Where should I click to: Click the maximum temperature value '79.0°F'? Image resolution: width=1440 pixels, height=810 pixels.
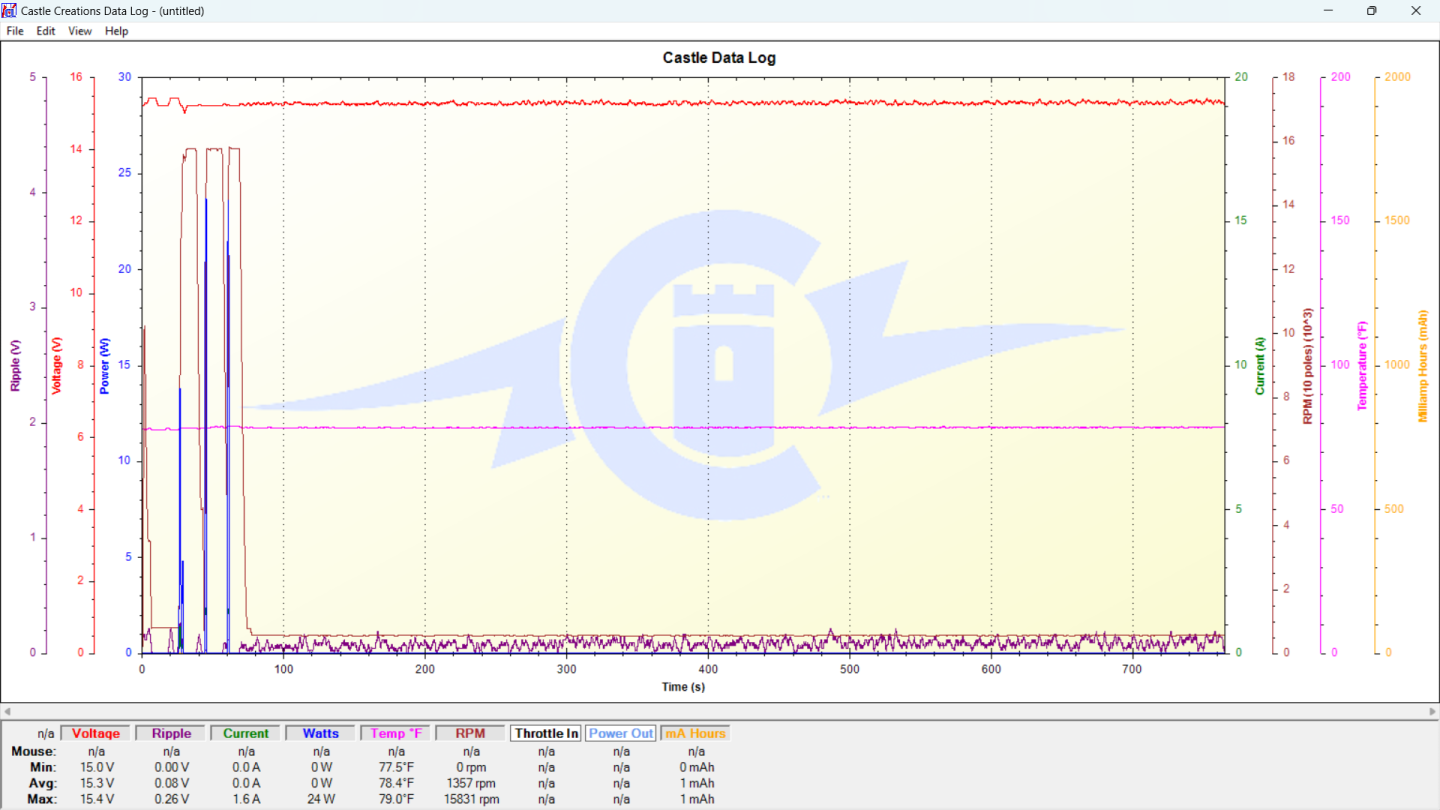click(x=396, y=799)
